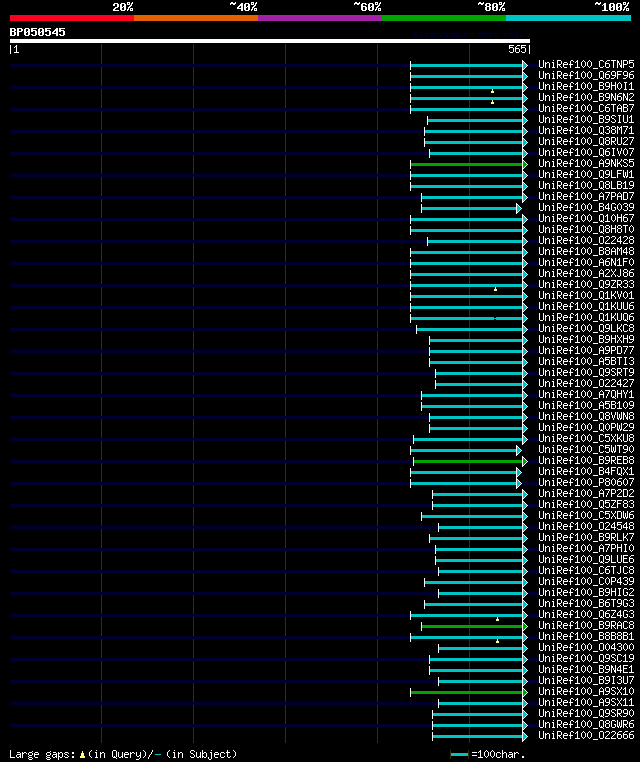
Task: Select the UniRef100_O22666 hit label
Action: pos(586,735)
